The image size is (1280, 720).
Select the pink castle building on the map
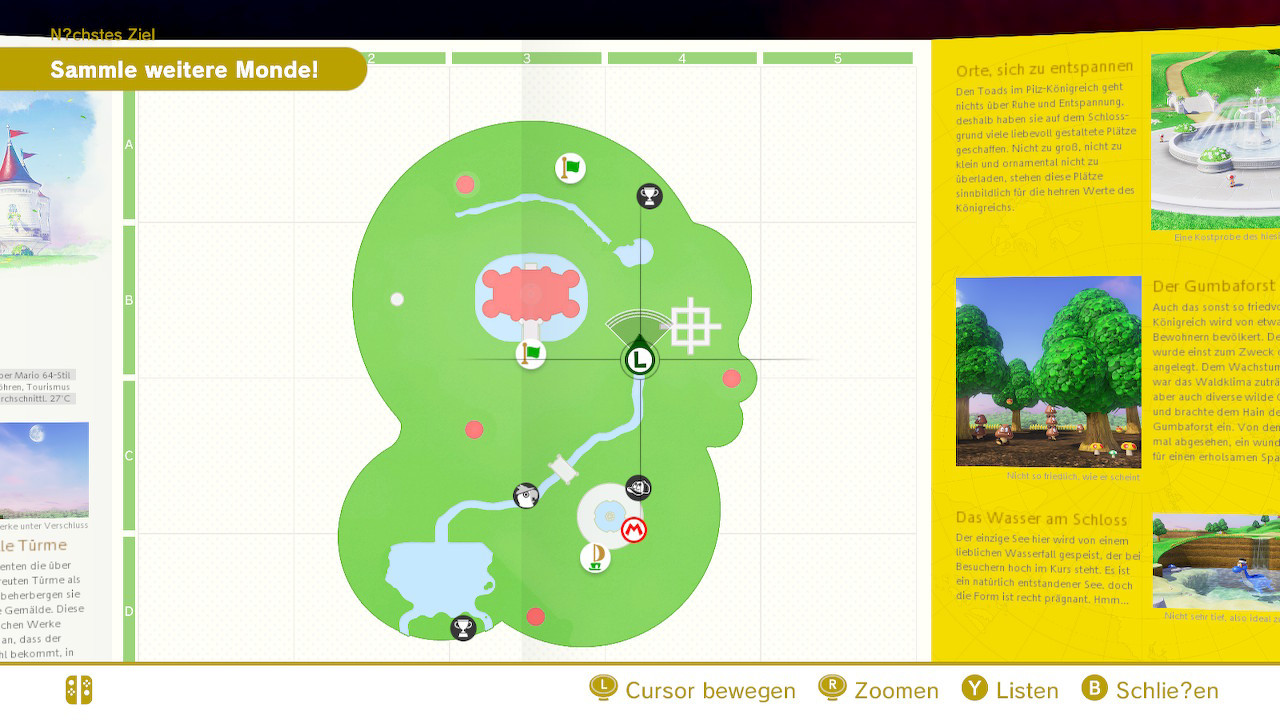[531, 294]
